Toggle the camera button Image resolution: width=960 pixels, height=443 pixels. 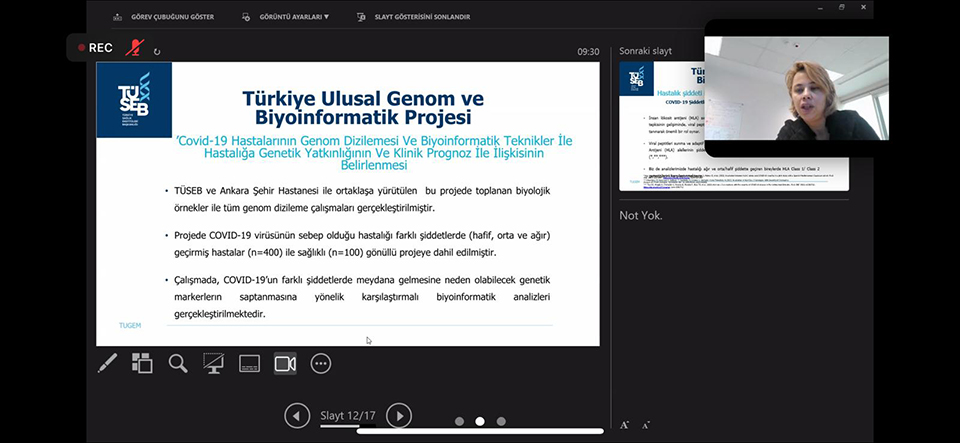[x=285, y=363]
